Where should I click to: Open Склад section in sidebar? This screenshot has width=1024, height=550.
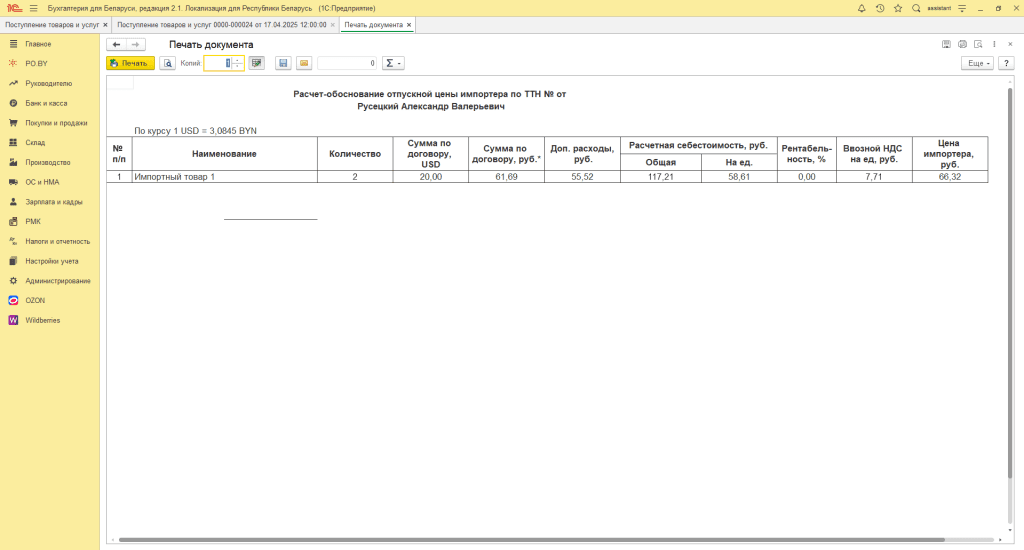pyautogui.click(x=50, y=142)
